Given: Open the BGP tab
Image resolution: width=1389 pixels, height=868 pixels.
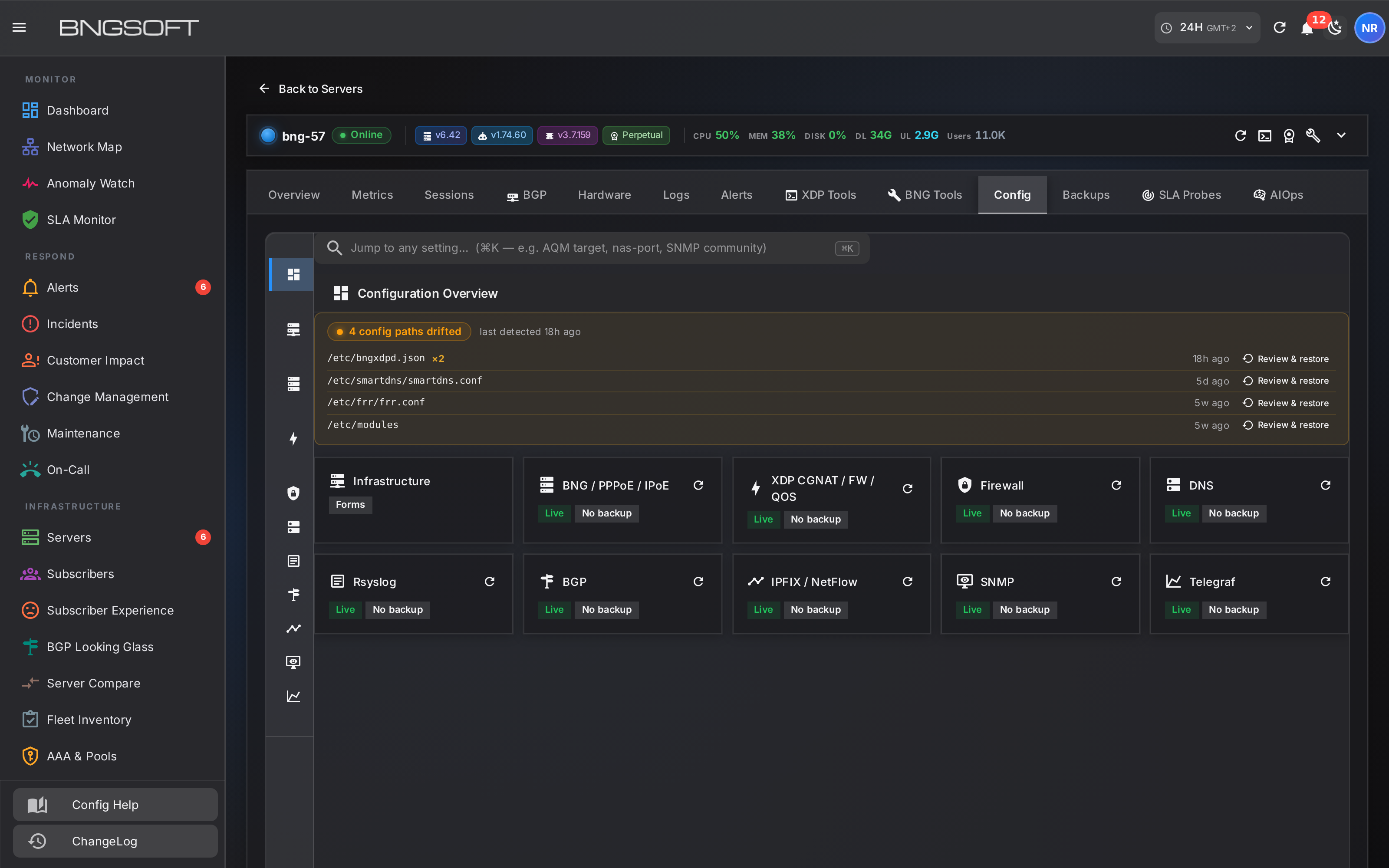Looking at the screenshot, I should pos(527,195).
